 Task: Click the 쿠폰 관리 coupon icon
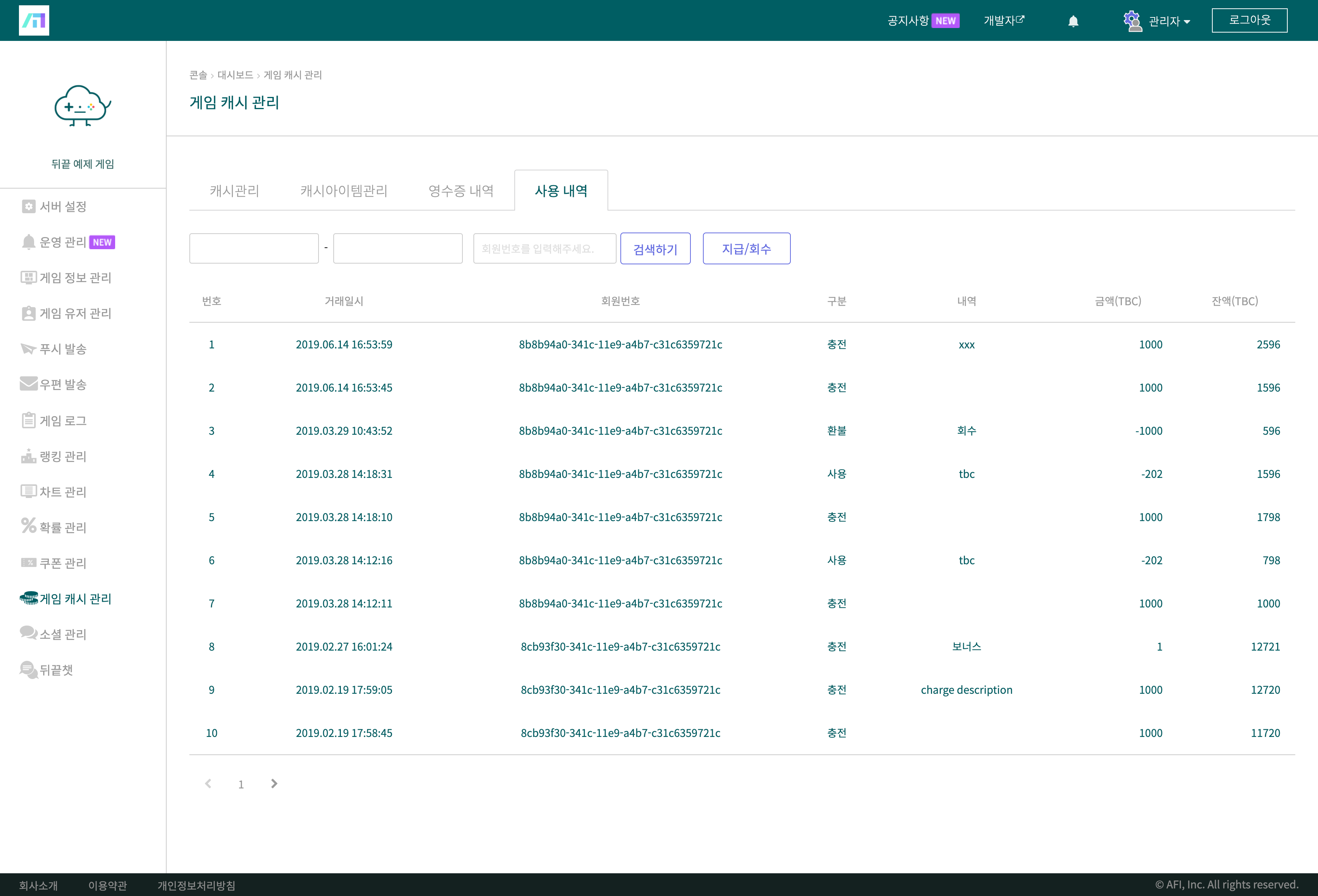point(28,562)
